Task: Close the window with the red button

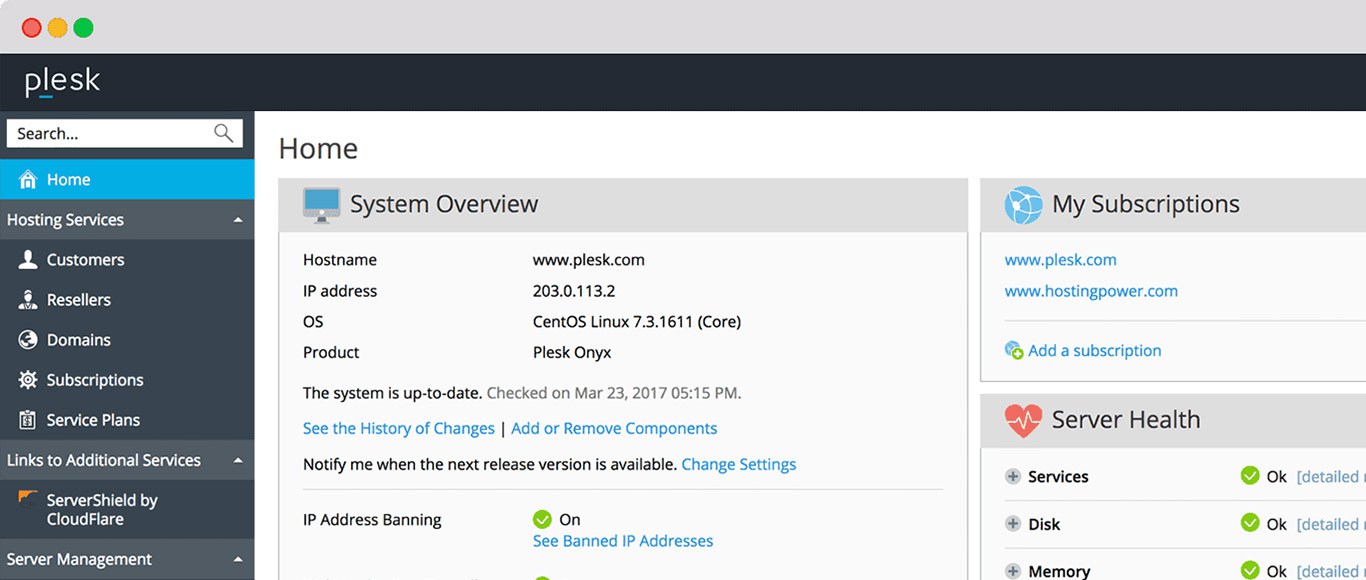Action: click(x=32, y=28)
